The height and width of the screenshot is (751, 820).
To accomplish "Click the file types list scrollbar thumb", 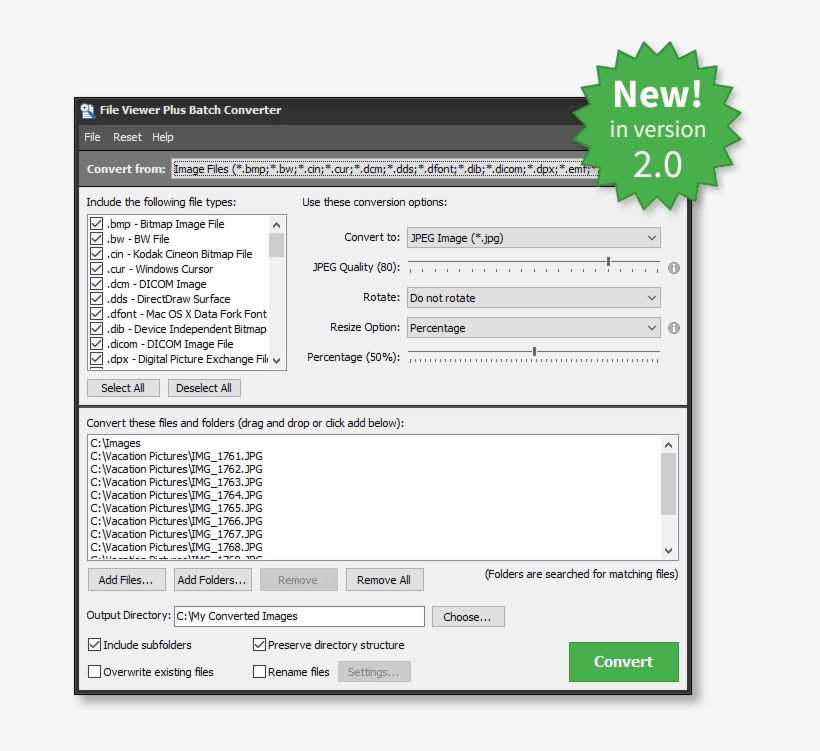I will [x=277, y=245].
